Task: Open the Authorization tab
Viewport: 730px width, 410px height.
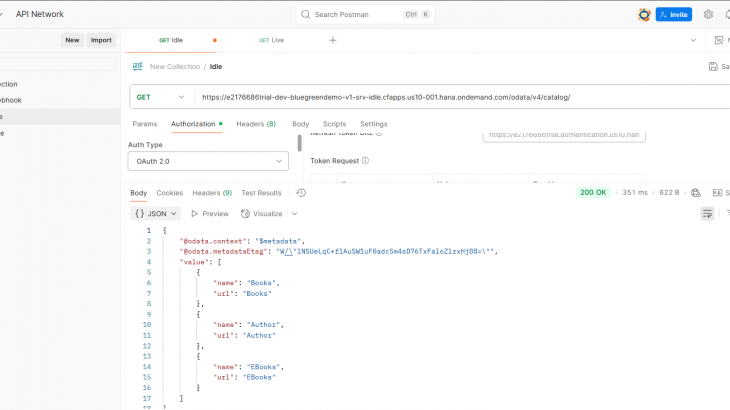Action: [193, 124]
